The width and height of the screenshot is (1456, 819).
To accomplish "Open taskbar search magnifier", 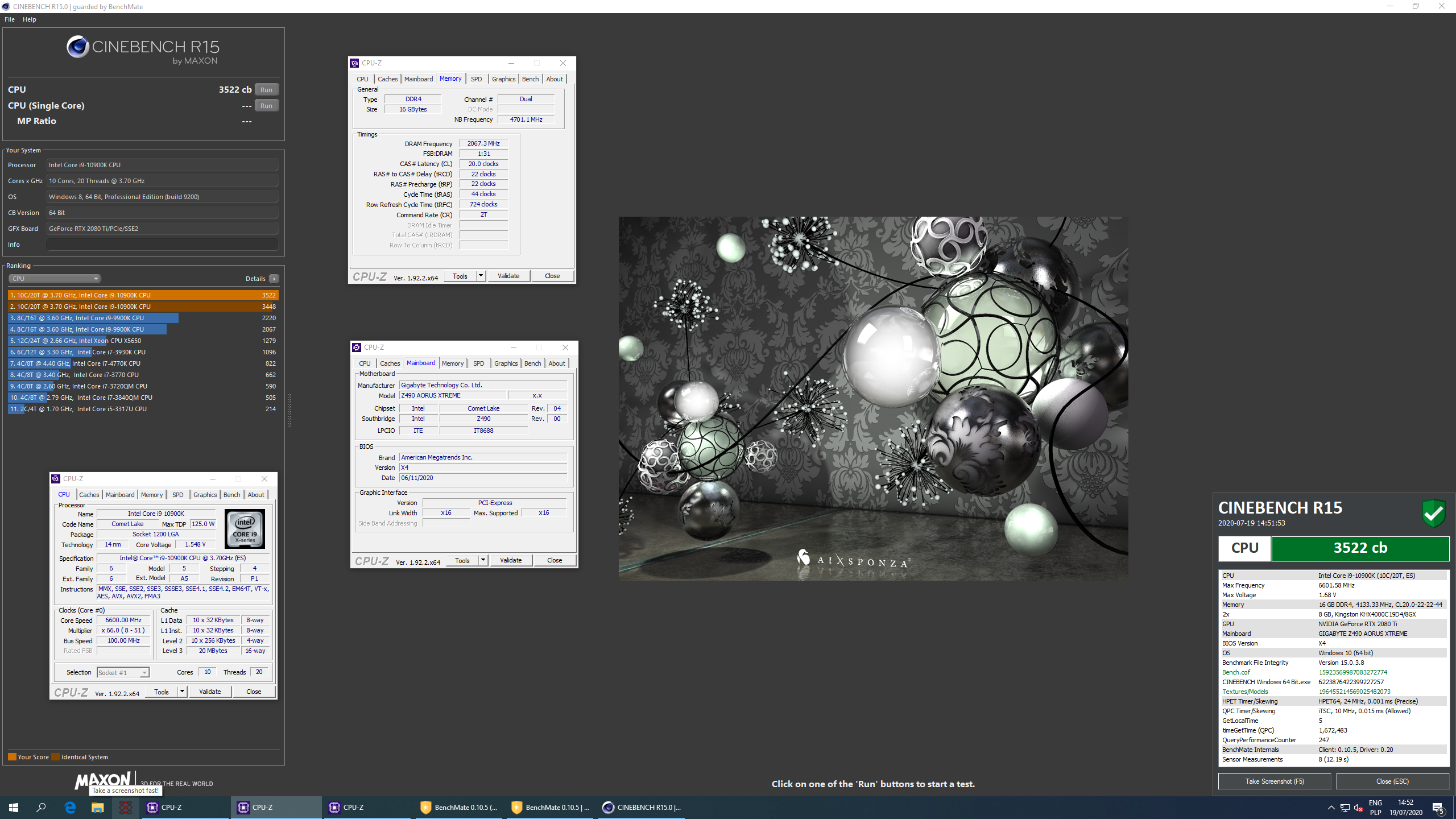I will pos(41,807).
